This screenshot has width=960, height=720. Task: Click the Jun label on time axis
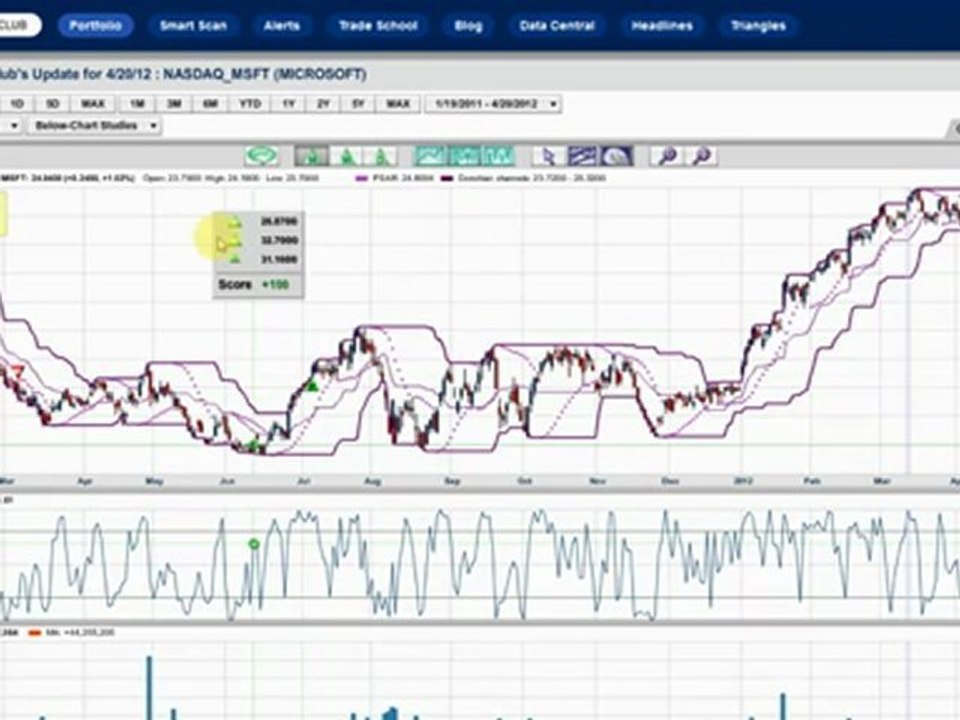227,482
